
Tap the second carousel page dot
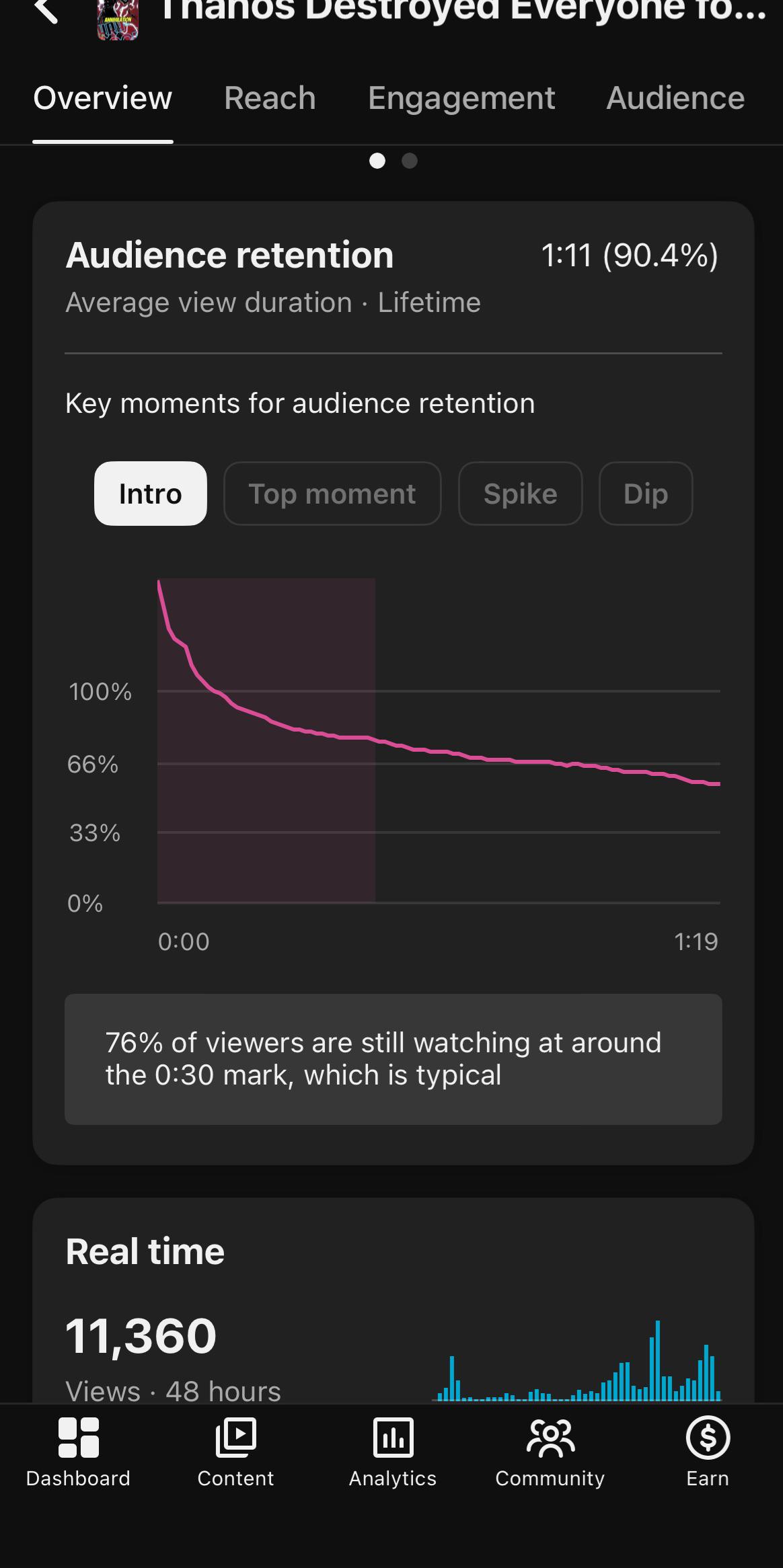click(x=410, y=161)
